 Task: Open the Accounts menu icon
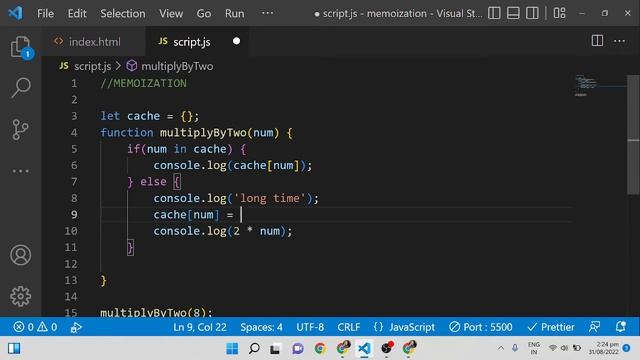(x=20, y=255)
